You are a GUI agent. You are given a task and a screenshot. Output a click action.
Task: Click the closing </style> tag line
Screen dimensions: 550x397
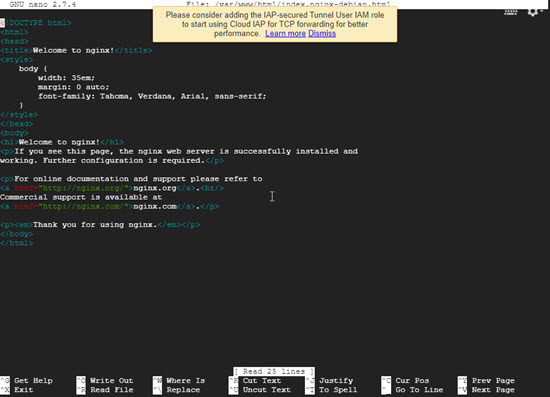[19, 115]
